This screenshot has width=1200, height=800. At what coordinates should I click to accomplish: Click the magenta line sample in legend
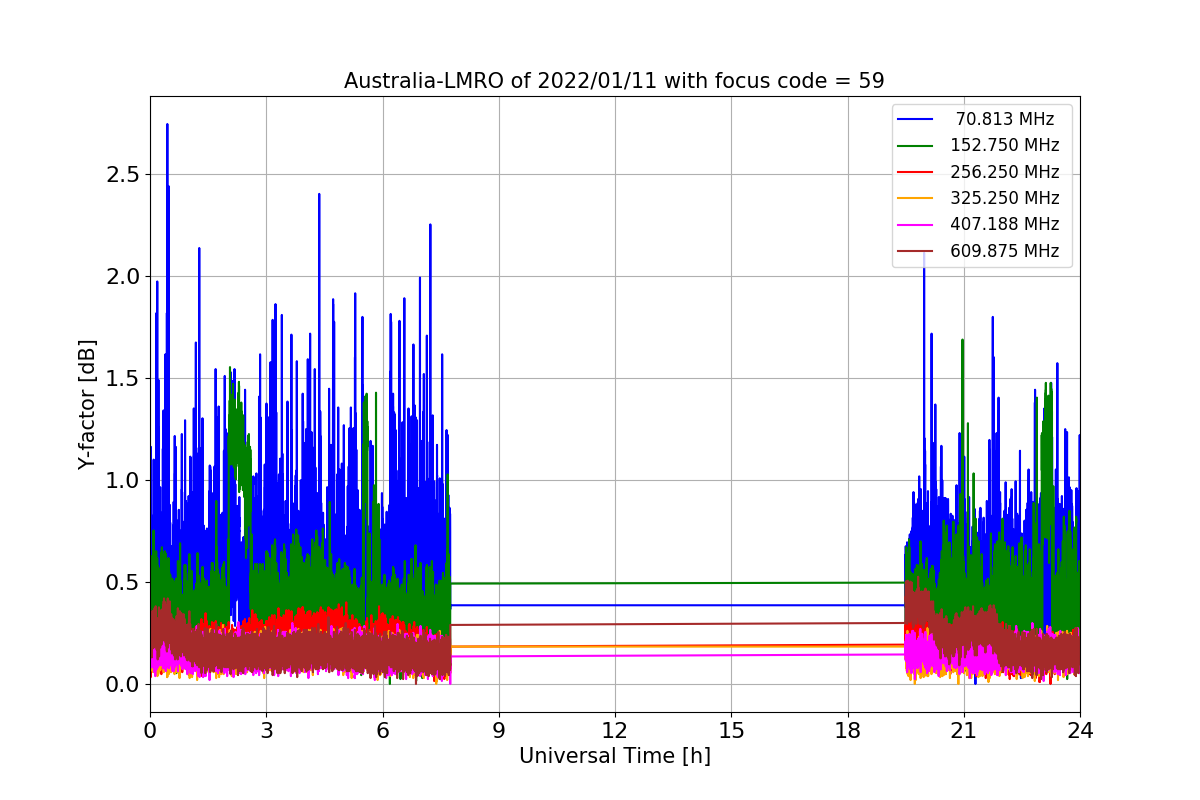915,225
